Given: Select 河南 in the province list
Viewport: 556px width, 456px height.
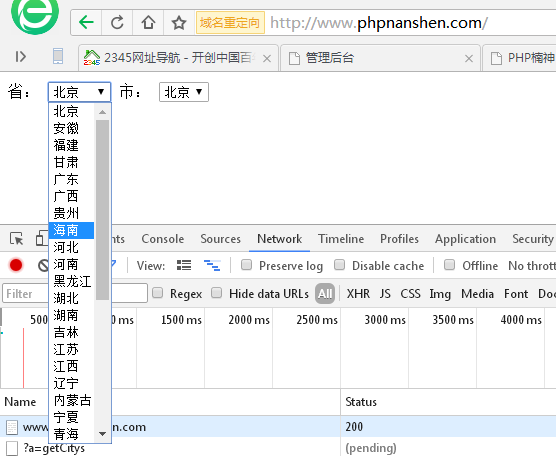Looking at the screenshot, I should pyautogui.click(x=72, y=265).
